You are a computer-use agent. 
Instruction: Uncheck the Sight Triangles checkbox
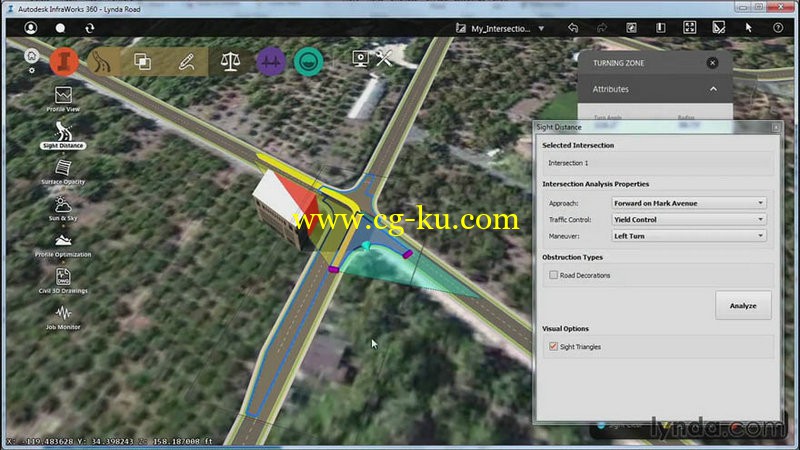tap(554, 346)
